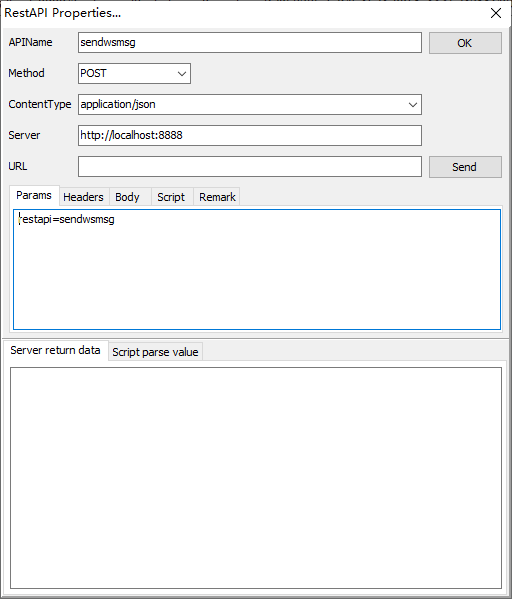Screen dimensions: 512x599
Task: Expand the ContentType dropdown arrow
Action: point(413,104)
